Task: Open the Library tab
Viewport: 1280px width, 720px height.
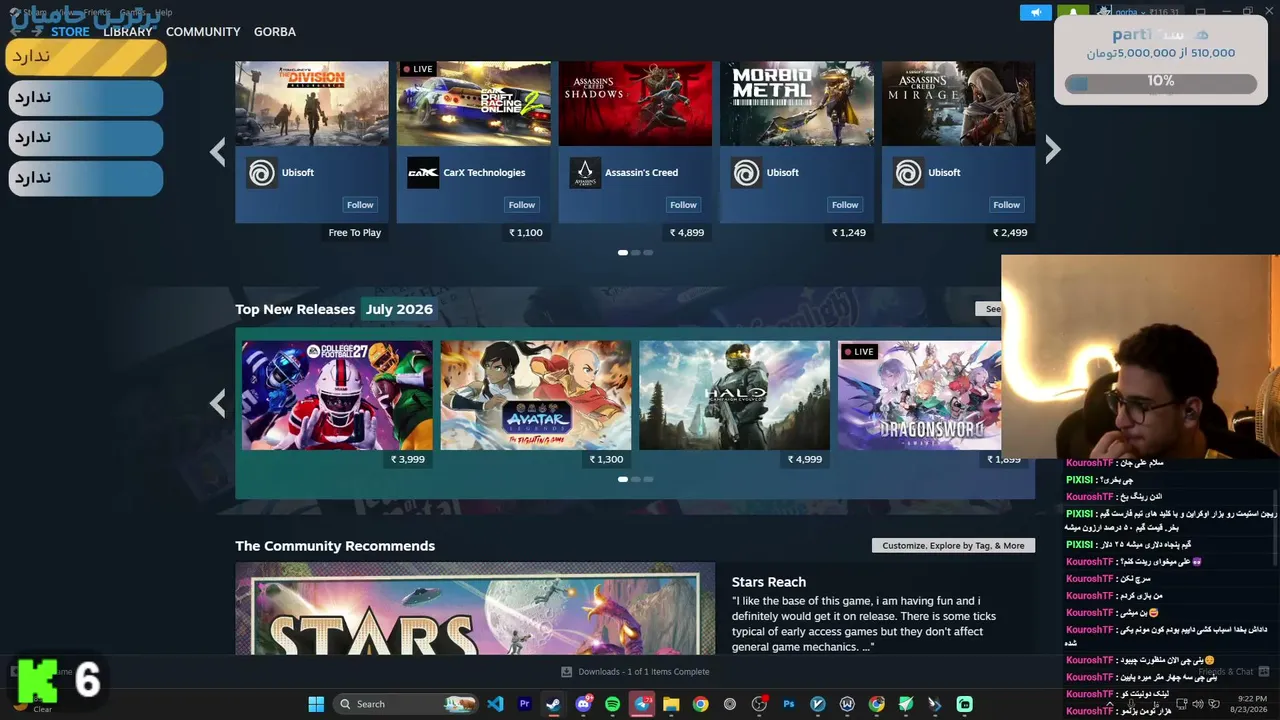Action: click(128, 32)
